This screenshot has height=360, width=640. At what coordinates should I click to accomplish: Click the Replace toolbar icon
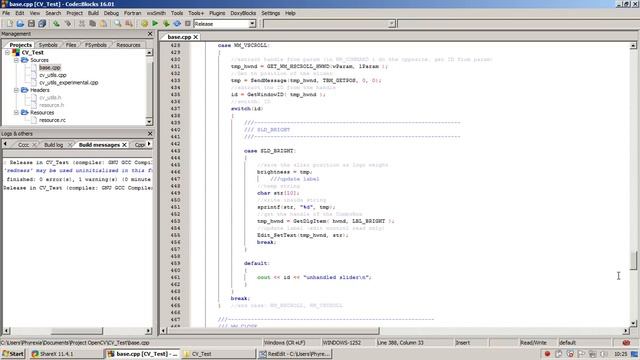tap(129, 24)
